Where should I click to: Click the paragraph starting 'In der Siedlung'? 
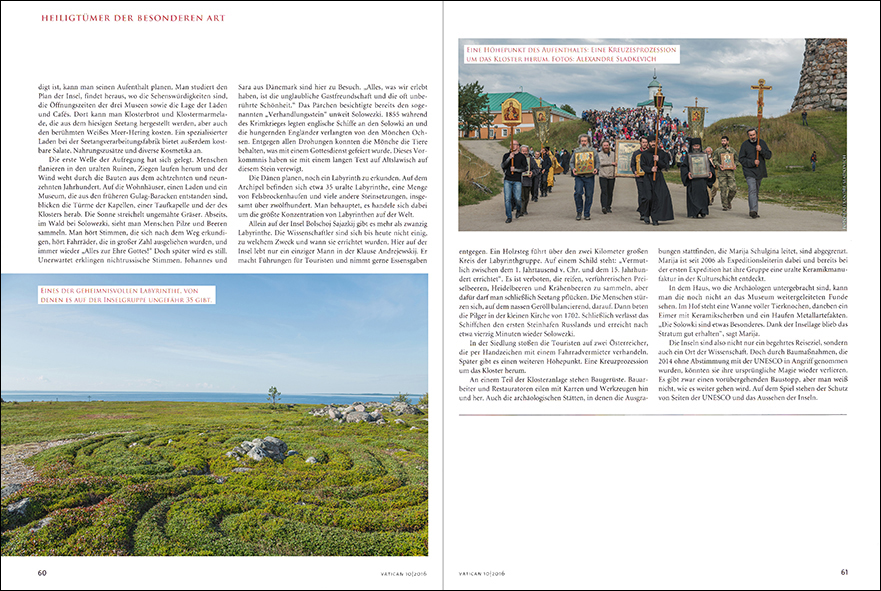point(553,356)
